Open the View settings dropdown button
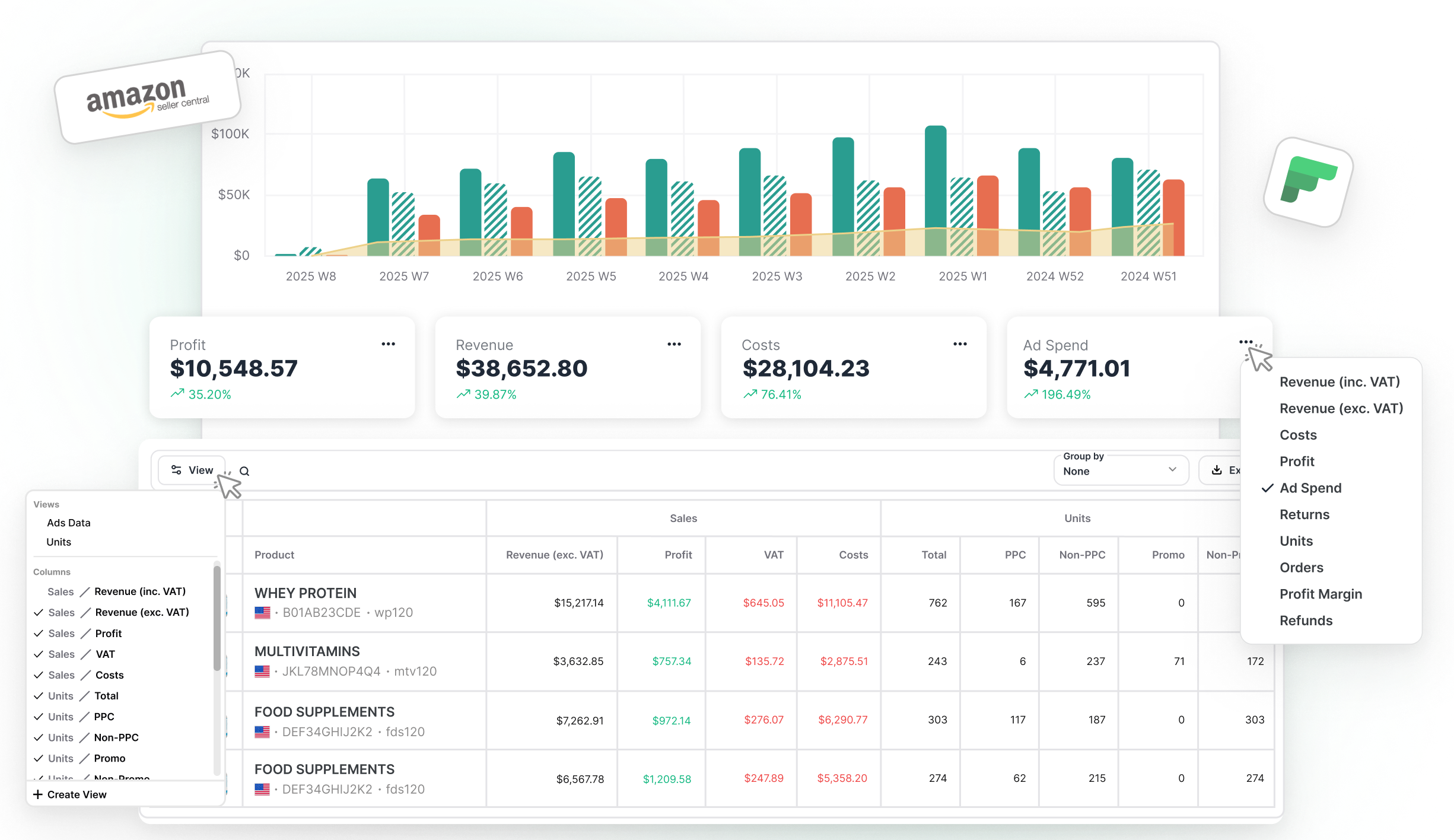The height and width of the screenshot is (840, 1454). click(x=192, y=470)
